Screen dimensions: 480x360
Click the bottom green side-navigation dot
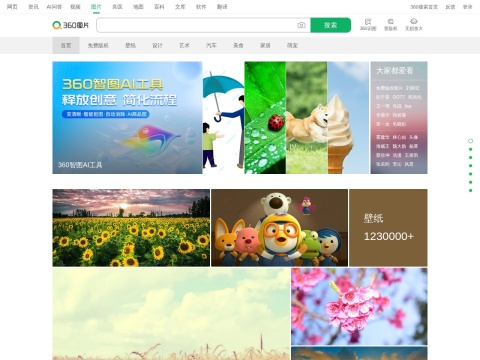click(x=471, y=191)
